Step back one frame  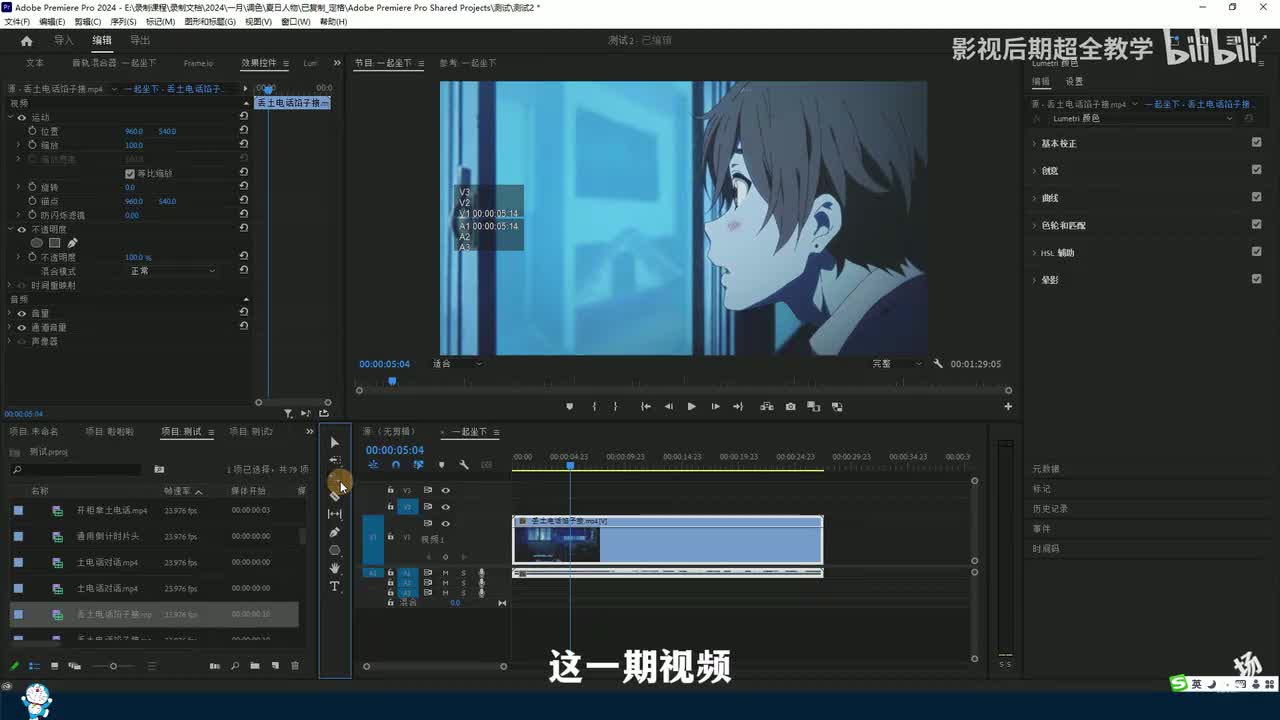click(x=668, y=407)
